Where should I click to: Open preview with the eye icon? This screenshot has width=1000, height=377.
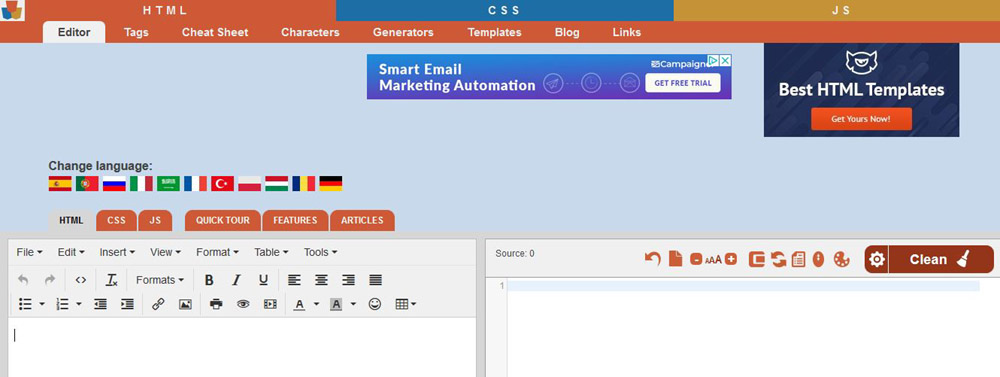point(243,304)
